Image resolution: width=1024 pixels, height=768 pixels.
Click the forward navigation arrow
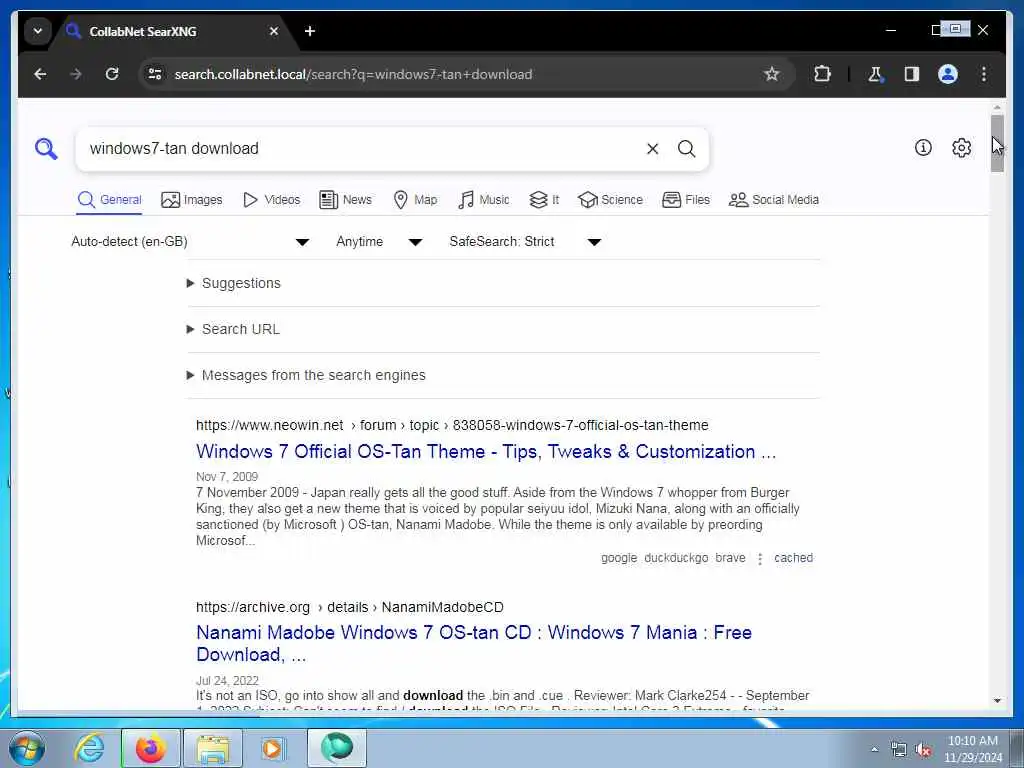pyautogui.click(x=76, y=74)
